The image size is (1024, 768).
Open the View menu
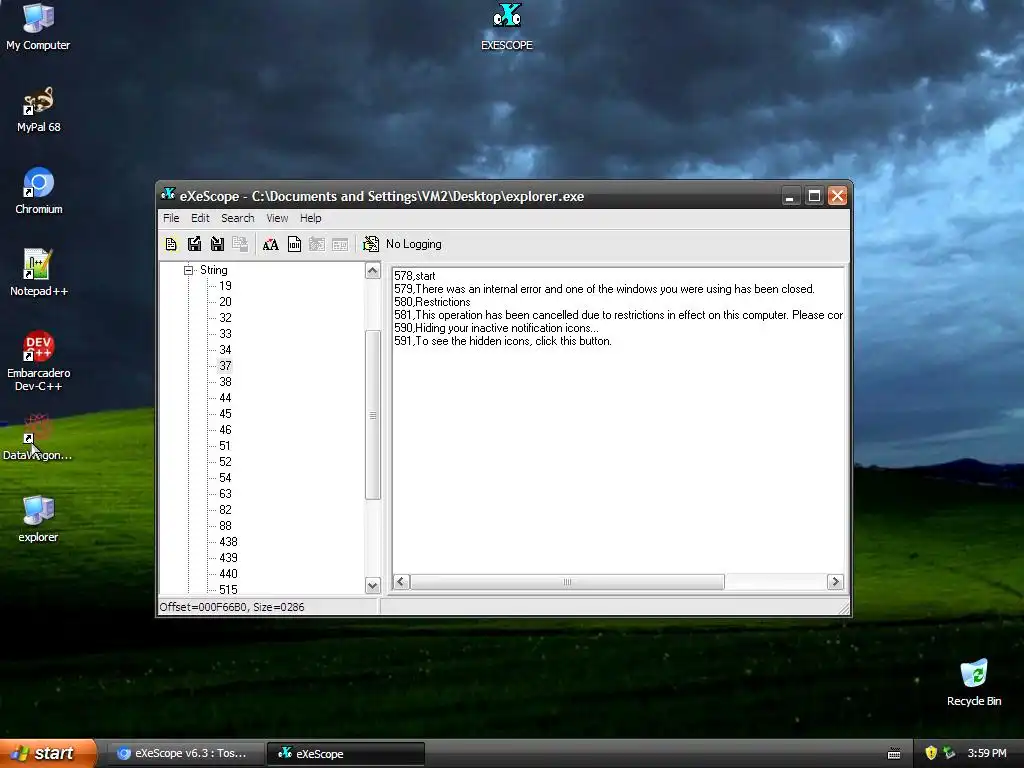(277, 218)
